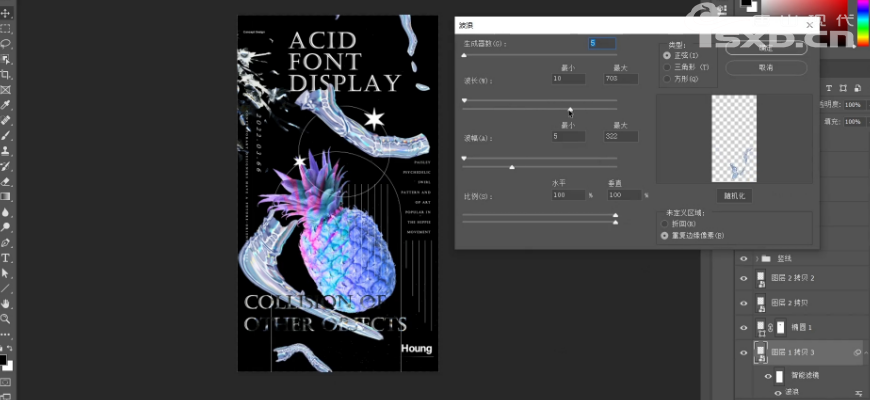
Task: Click the 波长 minimum value field
Action: pos(569,79)
